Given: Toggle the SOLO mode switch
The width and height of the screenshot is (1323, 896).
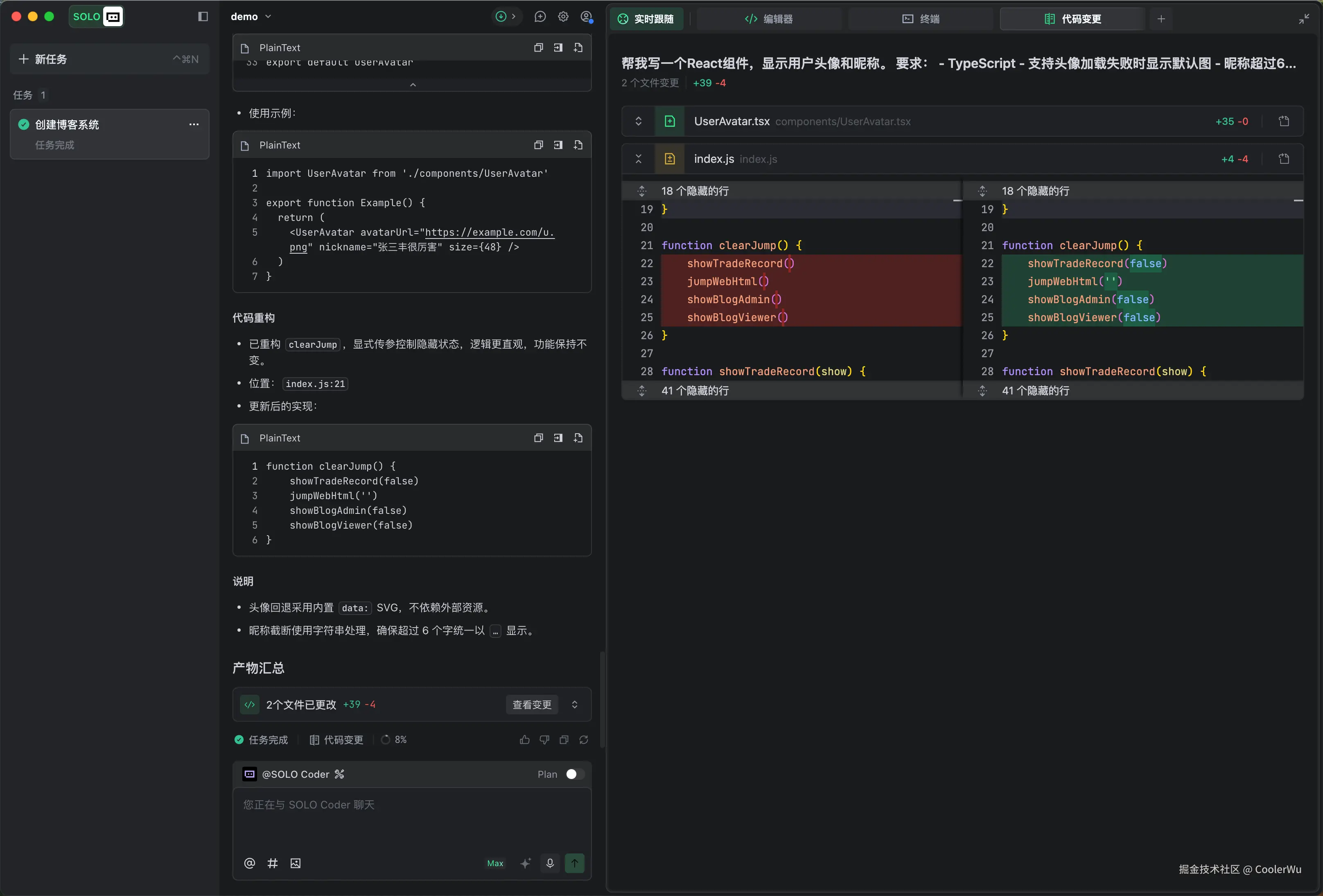Looking at the screenshot, I should pyautogui.click(x=96, y=16).
